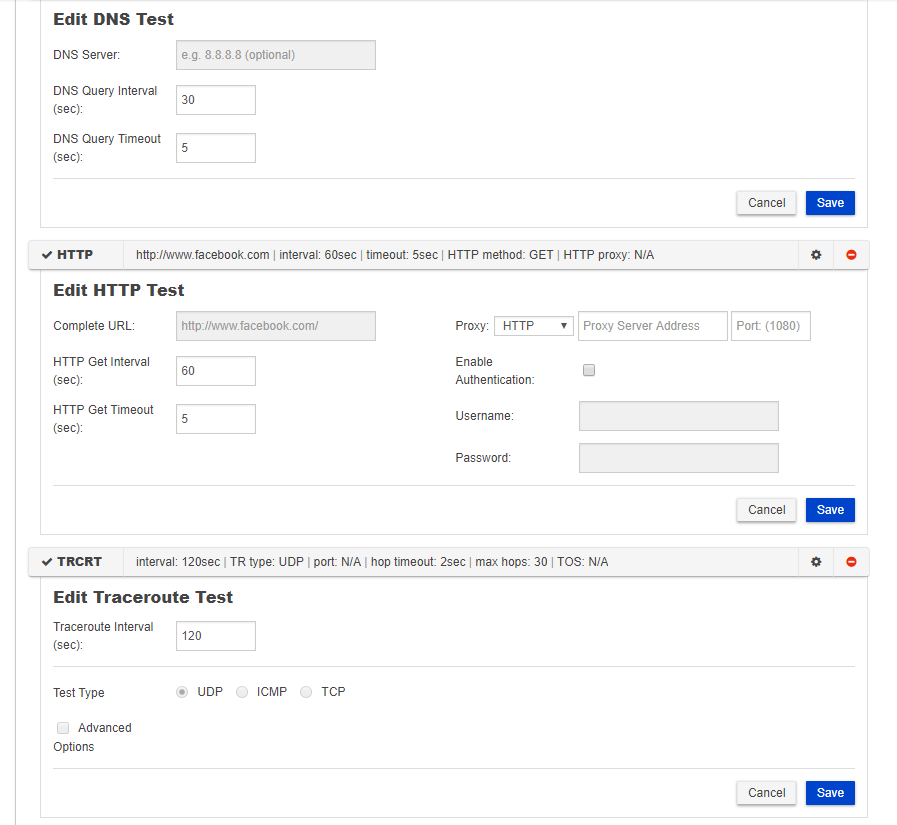Click the checkmark icon beside HTTP
This screenshot has height=825, width=897.
point(47,255)
